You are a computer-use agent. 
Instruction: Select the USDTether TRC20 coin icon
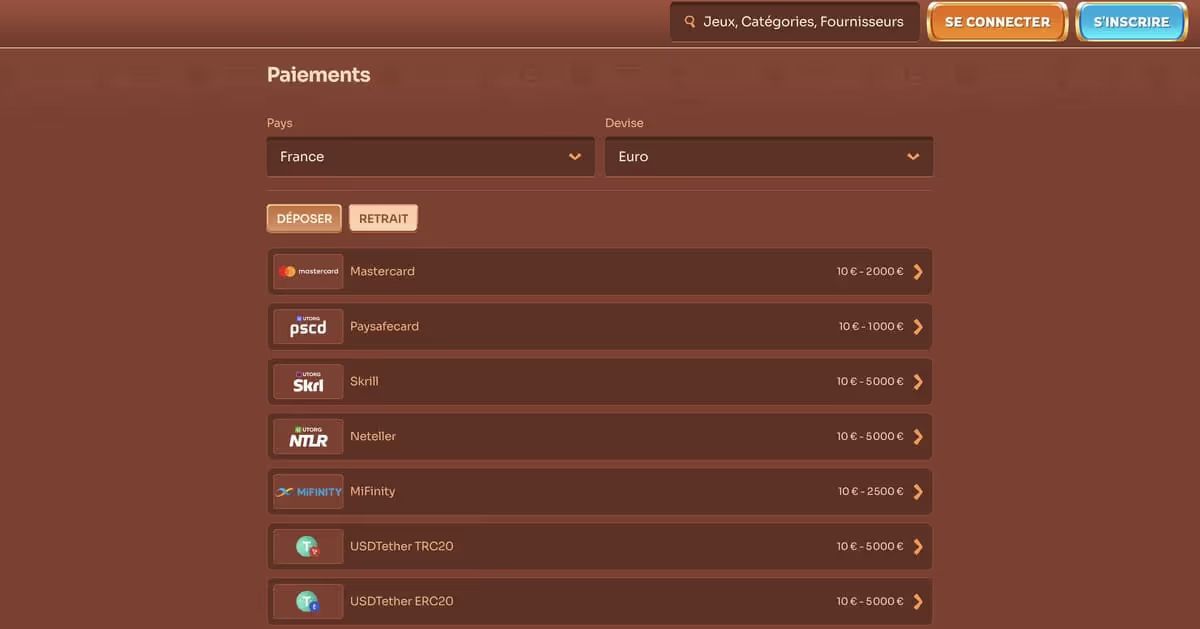coord(307,546)
